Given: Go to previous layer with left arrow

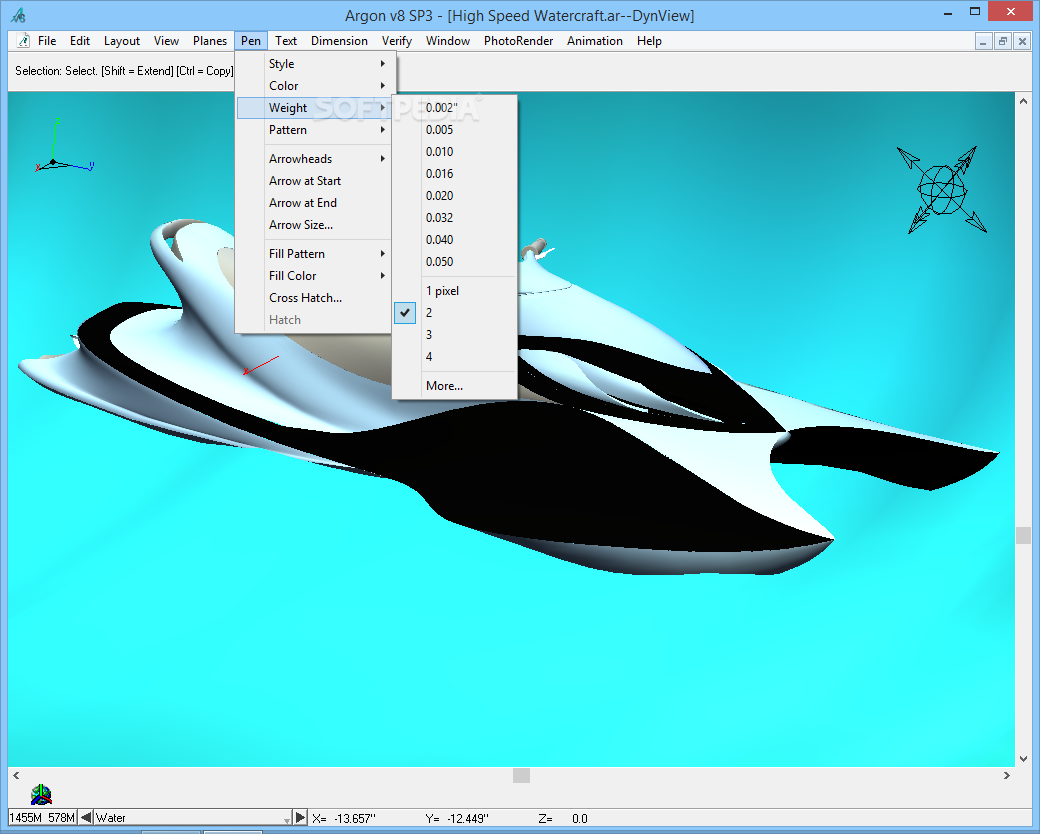Looking at the screenshot, I should [86, 817].
